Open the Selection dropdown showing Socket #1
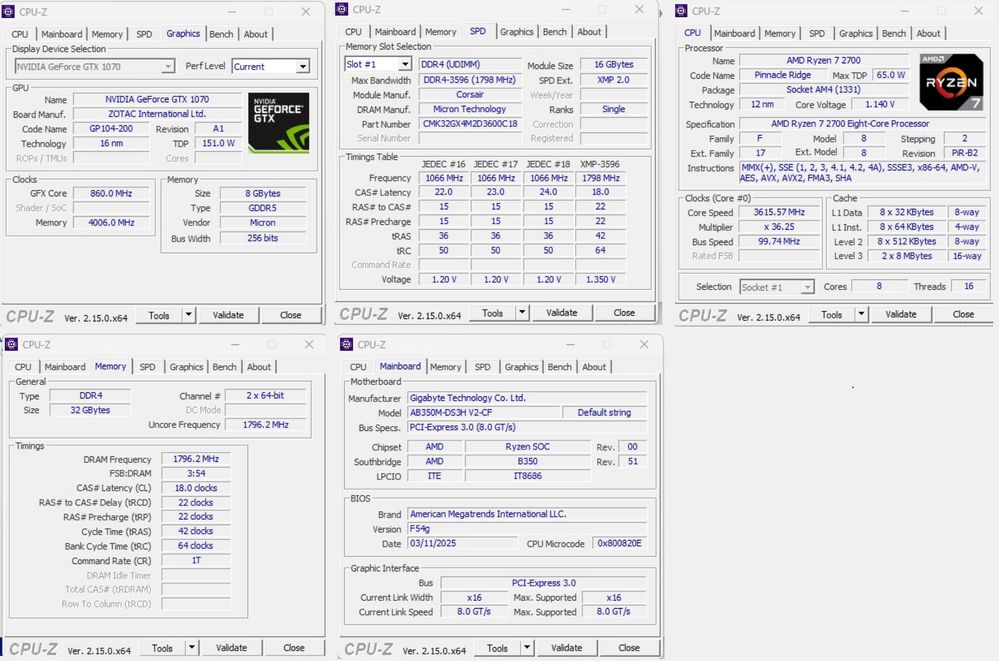 (x=777, y=287)
